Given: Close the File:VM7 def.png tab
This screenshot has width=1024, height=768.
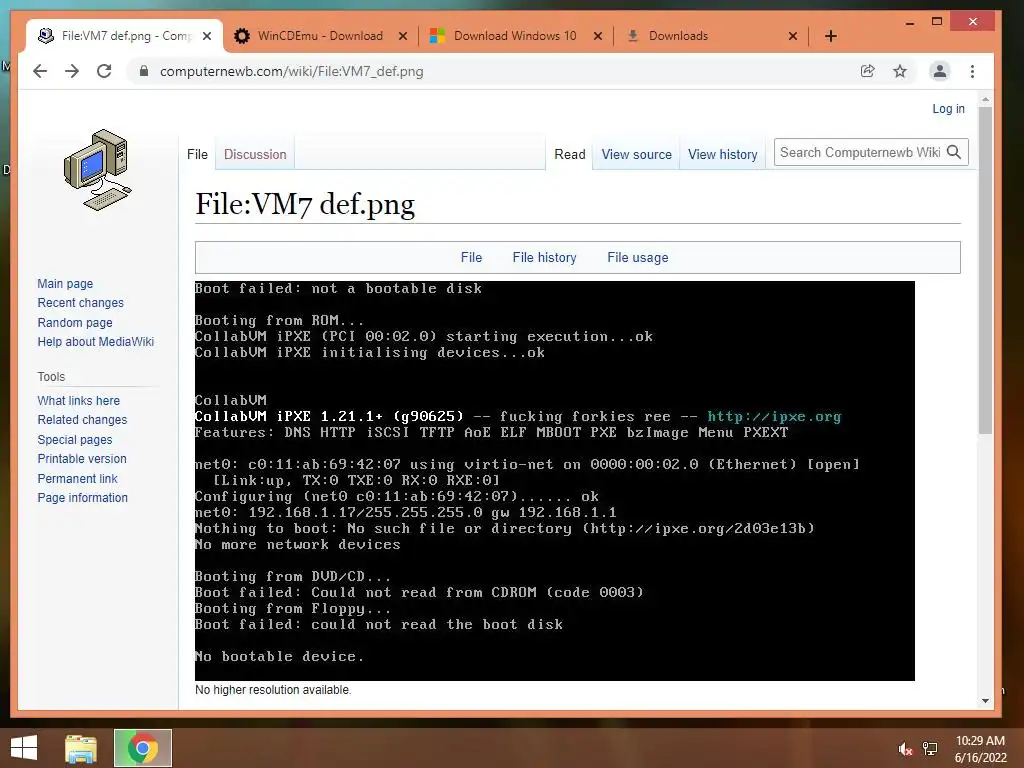Looking at the screenshot, I should [207, 36].
